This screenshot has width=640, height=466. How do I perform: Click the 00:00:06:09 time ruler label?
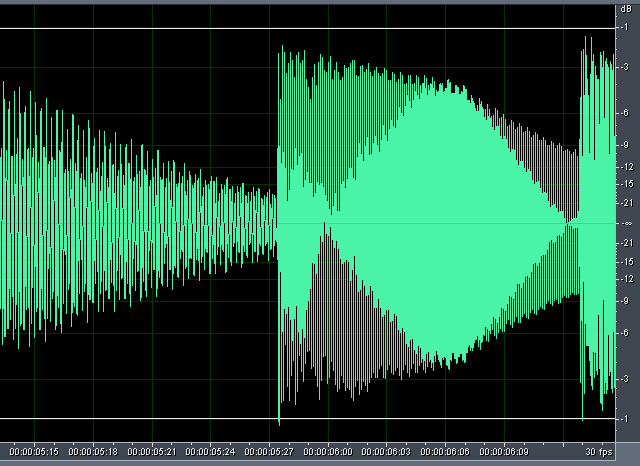(504, 452)
